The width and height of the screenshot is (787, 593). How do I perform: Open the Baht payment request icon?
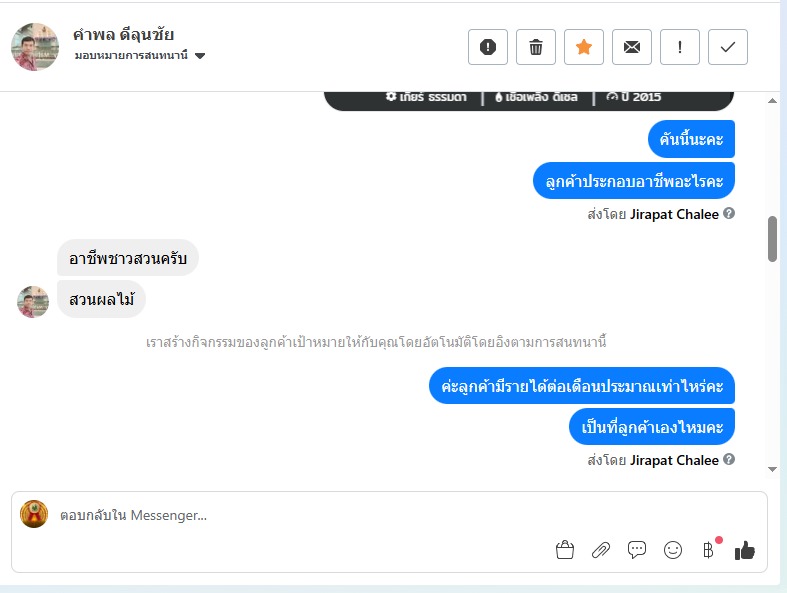pyautogui.click(x=709, y=550)
